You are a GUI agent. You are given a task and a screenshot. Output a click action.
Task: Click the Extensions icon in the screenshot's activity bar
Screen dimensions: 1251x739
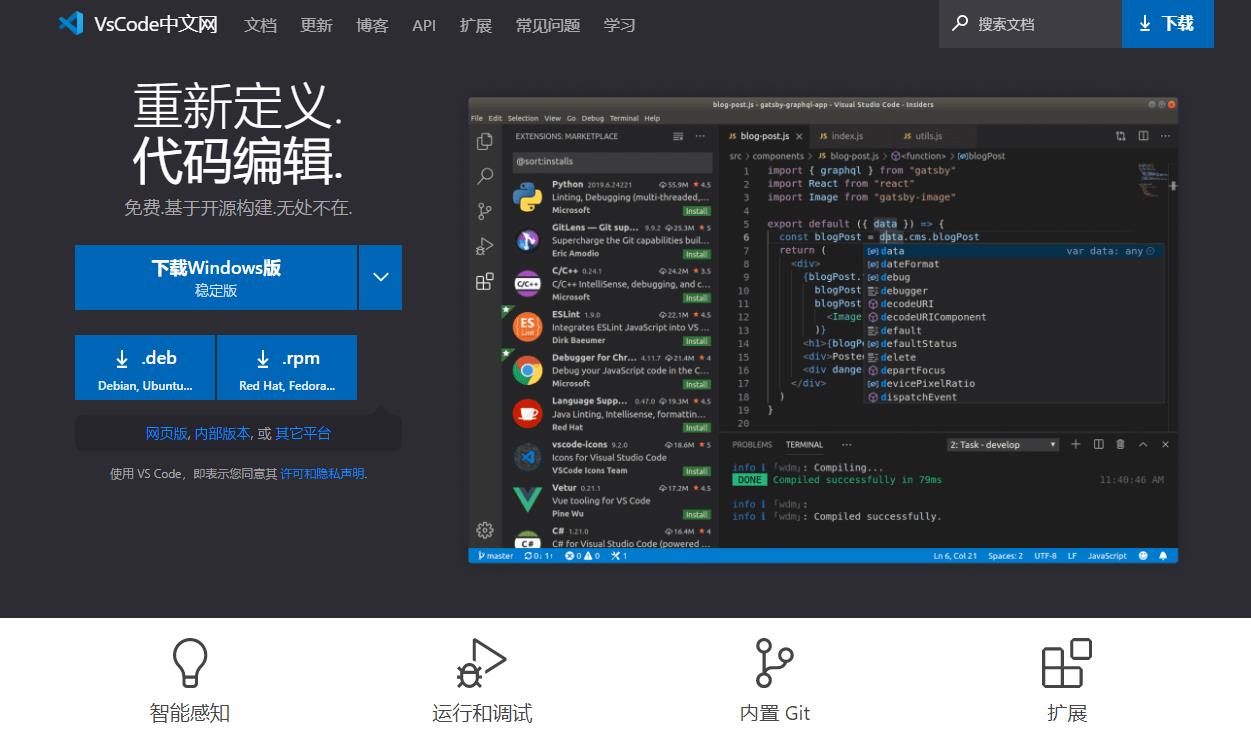(485, 281)
